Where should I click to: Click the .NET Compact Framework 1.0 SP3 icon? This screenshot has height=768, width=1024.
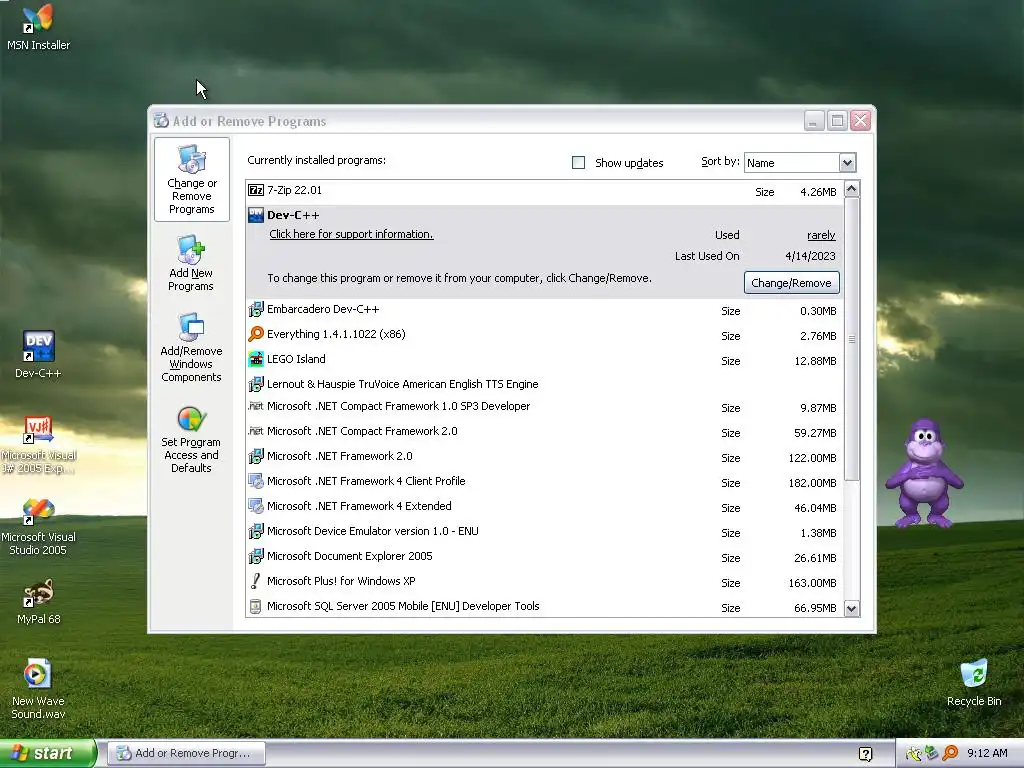click(x=256, y=406)
